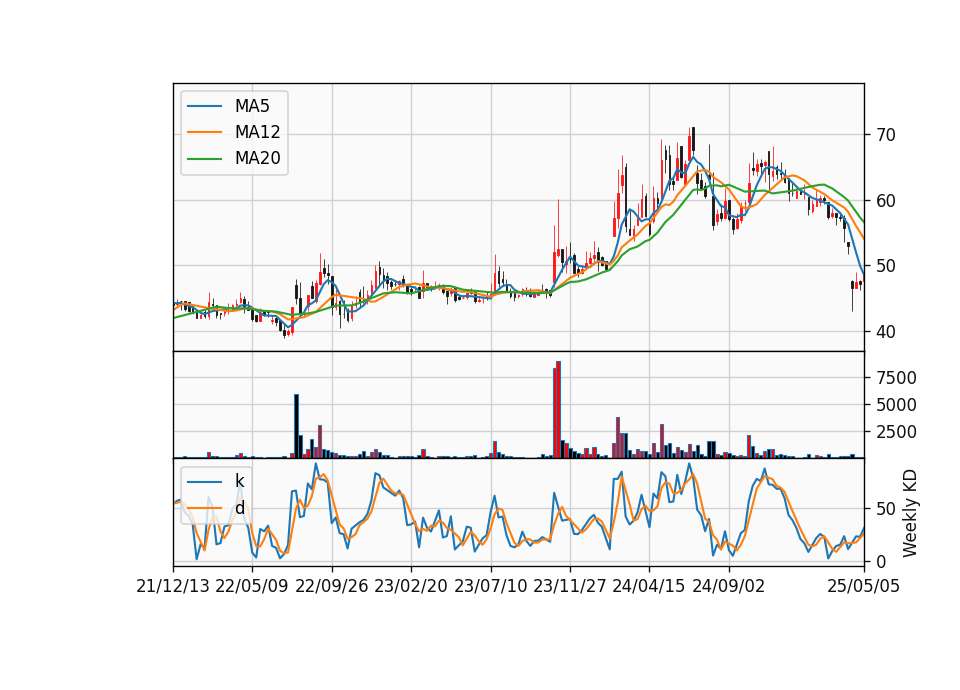The height and width of the screenshot is (690, 960).
Task: Click the blue MA5 legend line sample
Action: (204, 107)
